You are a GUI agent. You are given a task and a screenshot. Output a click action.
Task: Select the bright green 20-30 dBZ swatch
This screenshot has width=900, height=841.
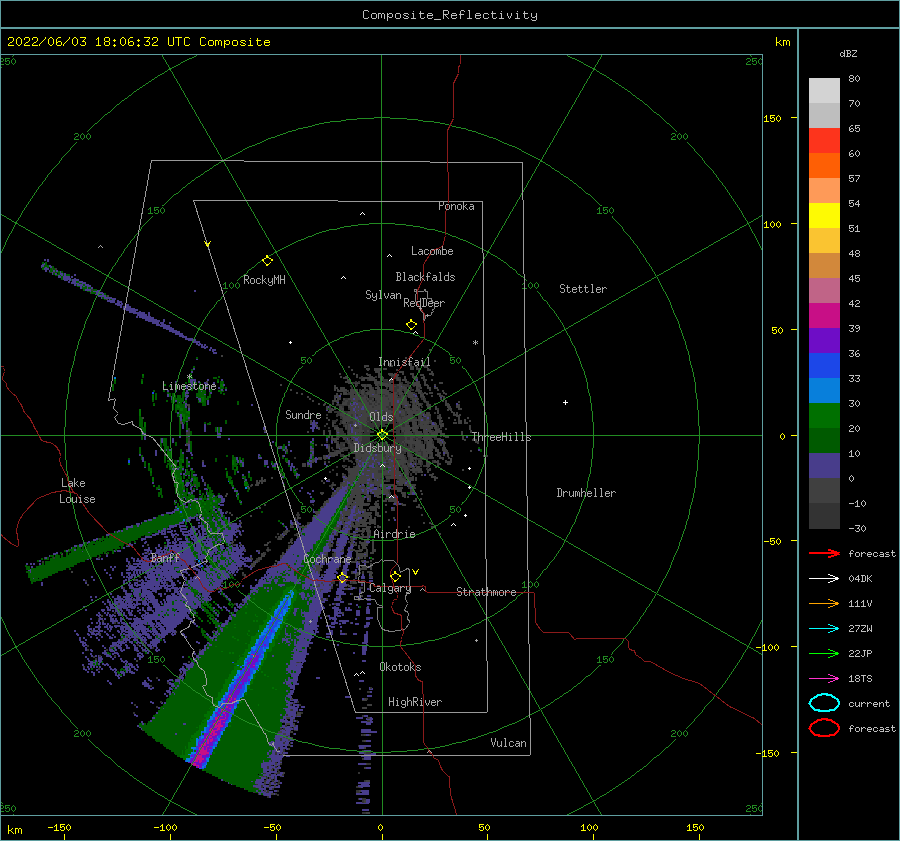pyautogui.click(x=824, y=415)
